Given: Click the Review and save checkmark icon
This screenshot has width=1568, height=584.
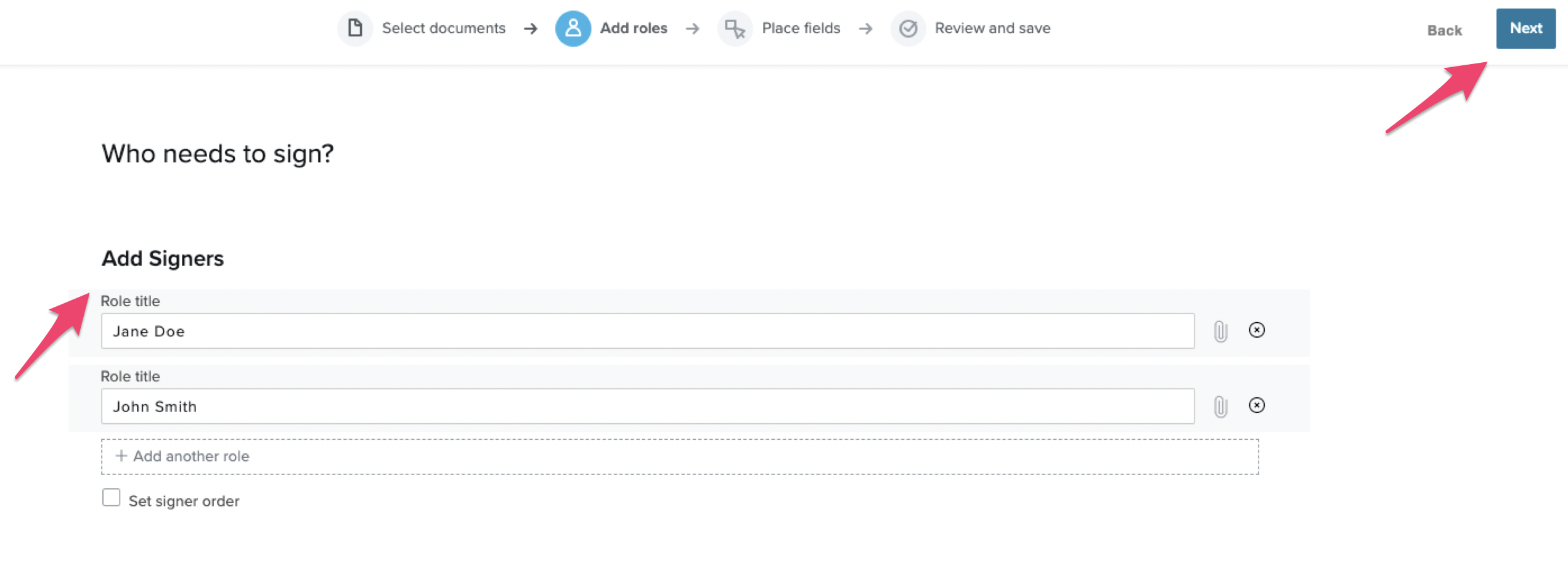Looking at the screenshot, I should tap(908, 28).
